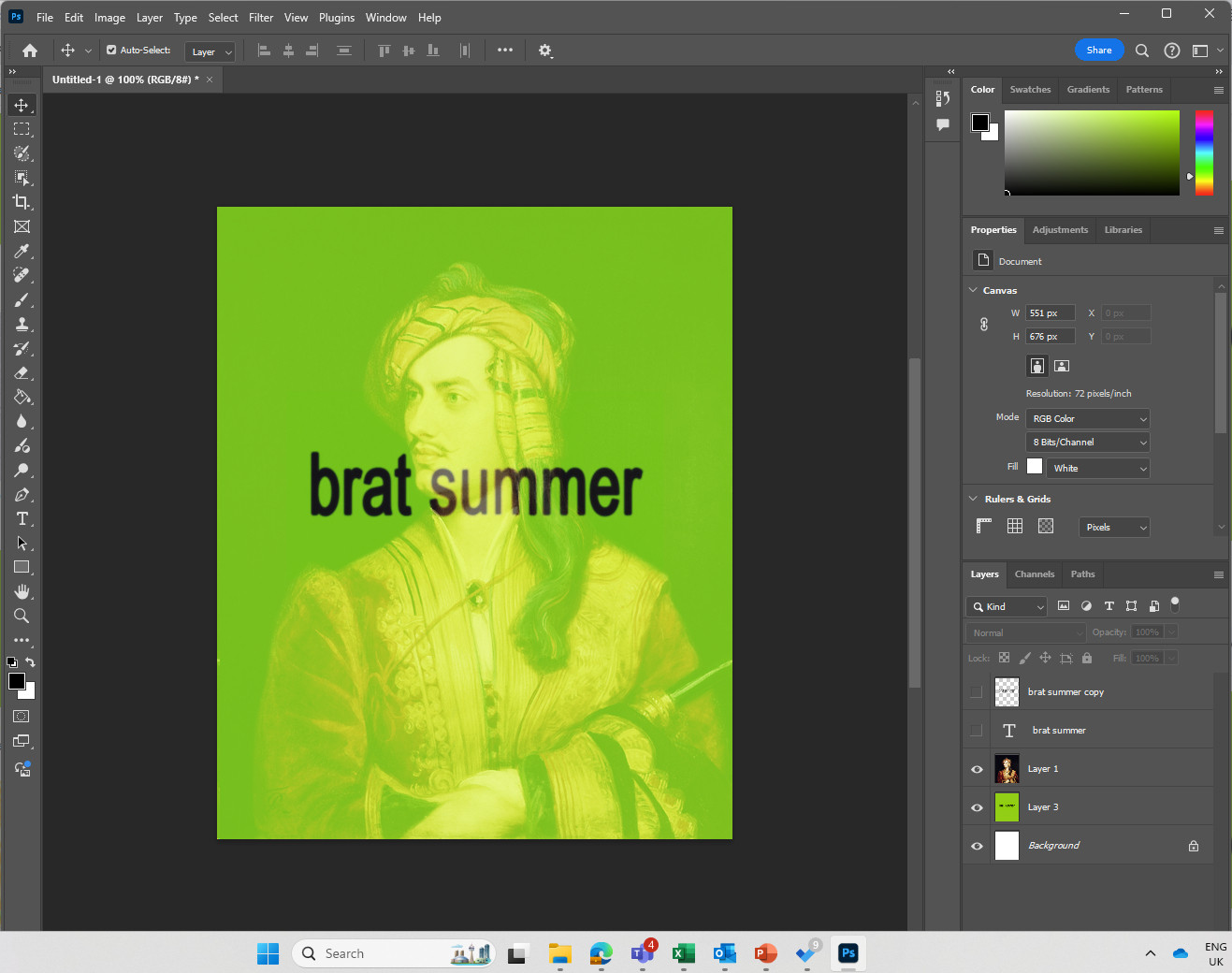Select the Rectangular Marquee tool

[22, 129]
